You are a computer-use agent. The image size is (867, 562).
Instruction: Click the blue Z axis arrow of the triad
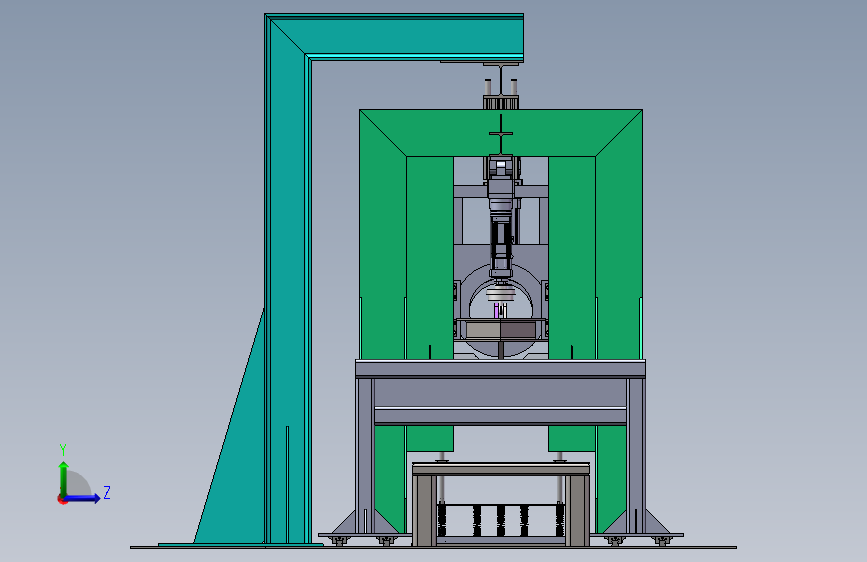[x=83, y=498]
